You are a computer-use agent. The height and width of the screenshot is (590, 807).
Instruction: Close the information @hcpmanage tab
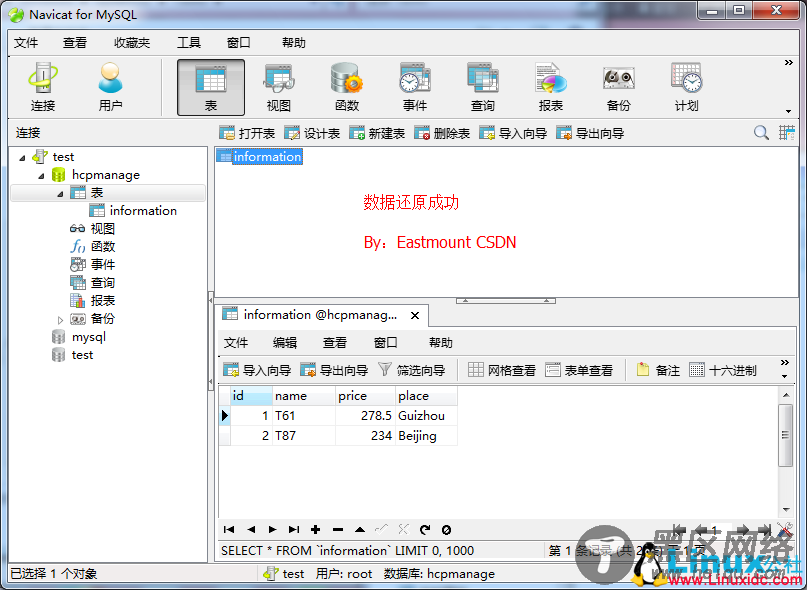point(415,316)
